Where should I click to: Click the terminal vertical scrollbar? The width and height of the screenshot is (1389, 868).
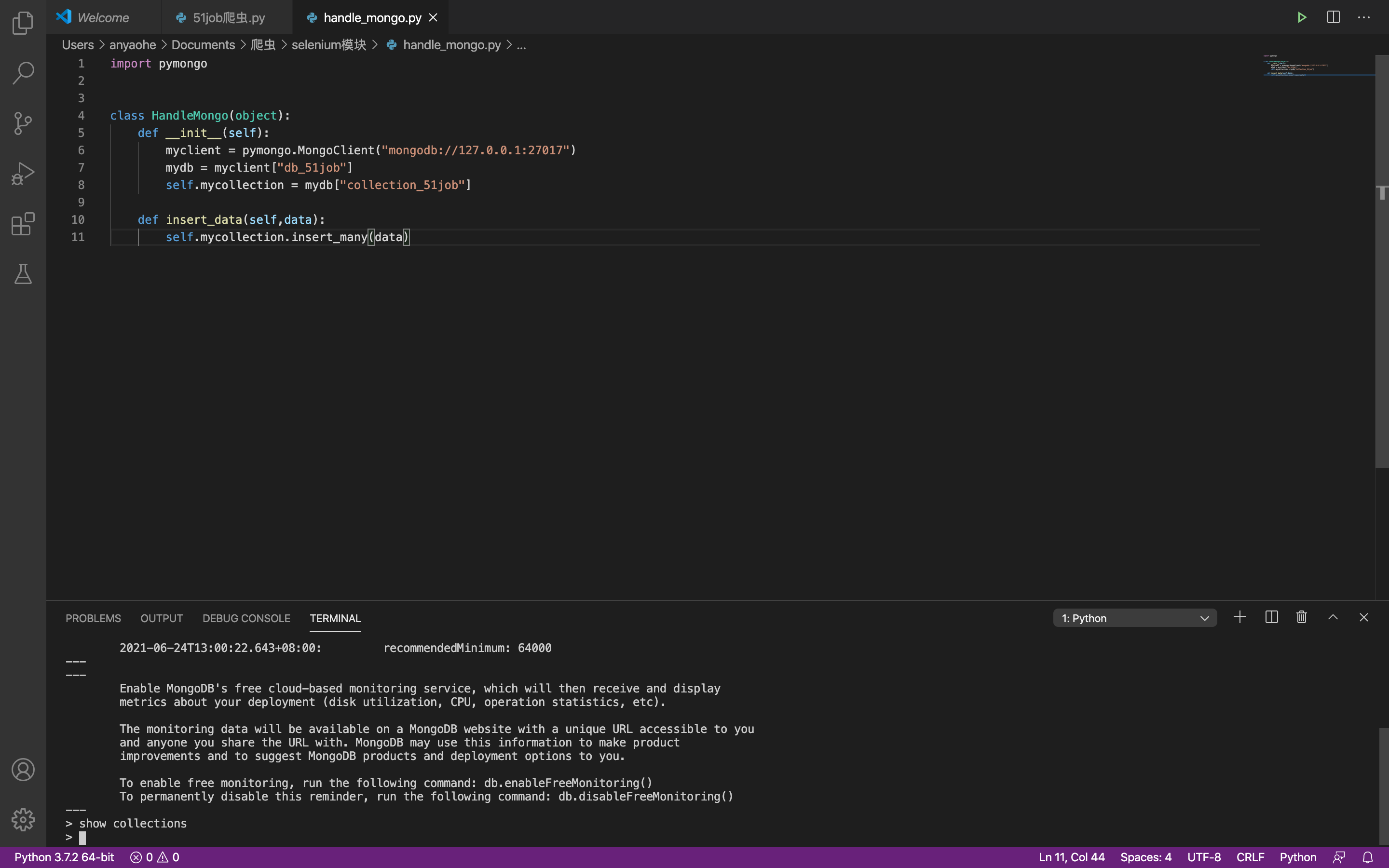[1384, 786]
